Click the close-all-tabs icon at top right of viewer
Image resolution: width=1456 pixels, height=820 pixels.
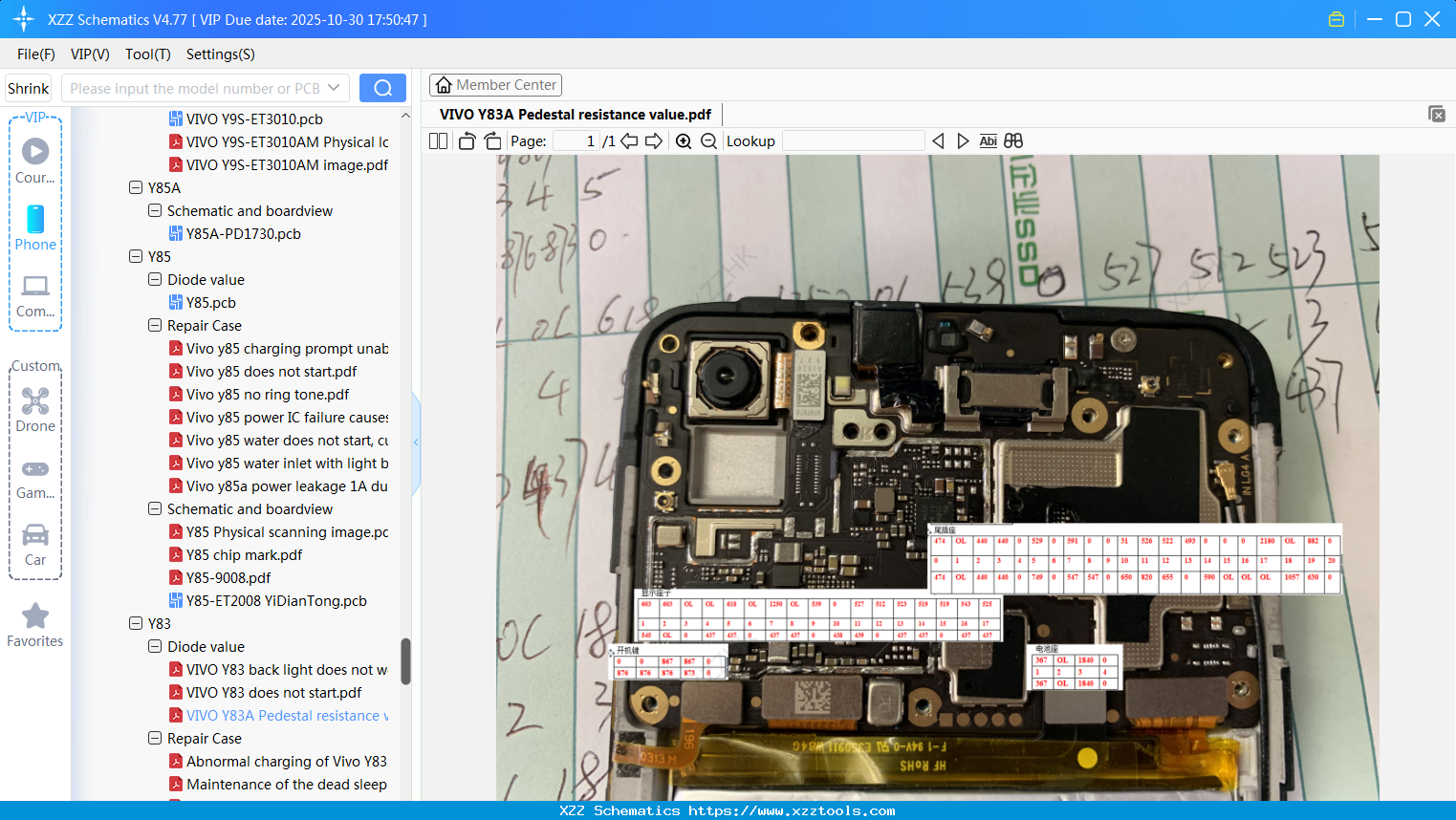coord(1436,114)
